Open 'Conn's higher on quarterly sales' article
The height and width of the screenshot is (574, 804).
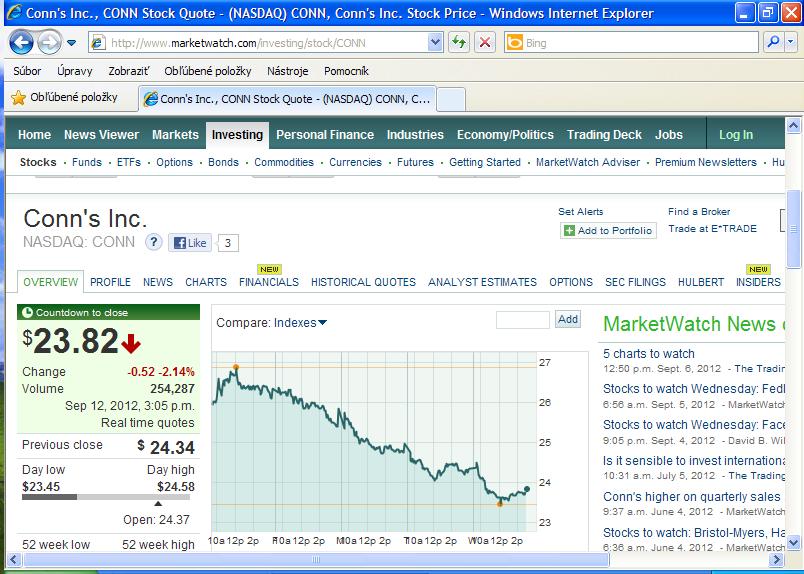pos(691,497)
